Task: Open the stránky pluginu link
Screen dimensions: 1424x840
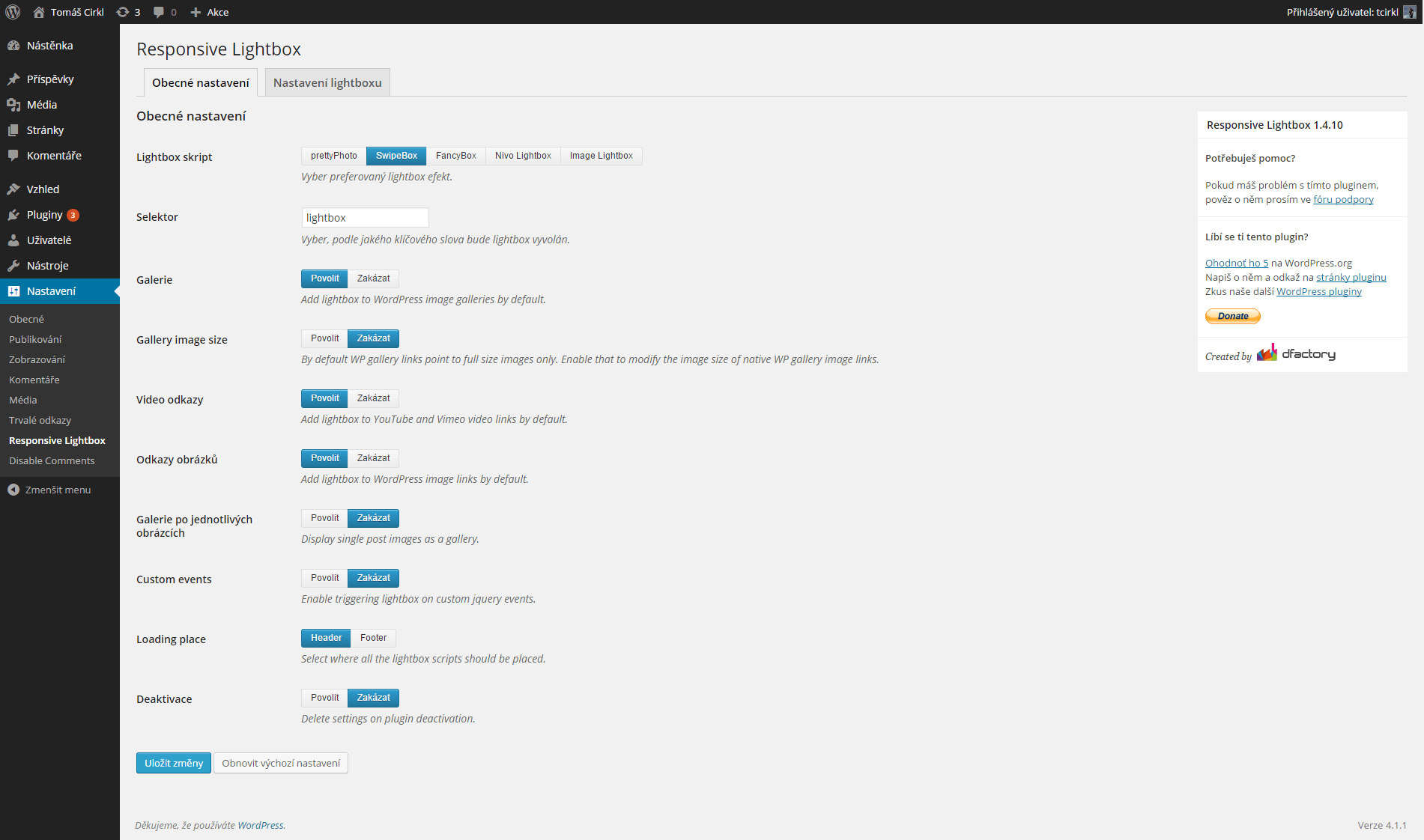Action: tap(1351, 277)
